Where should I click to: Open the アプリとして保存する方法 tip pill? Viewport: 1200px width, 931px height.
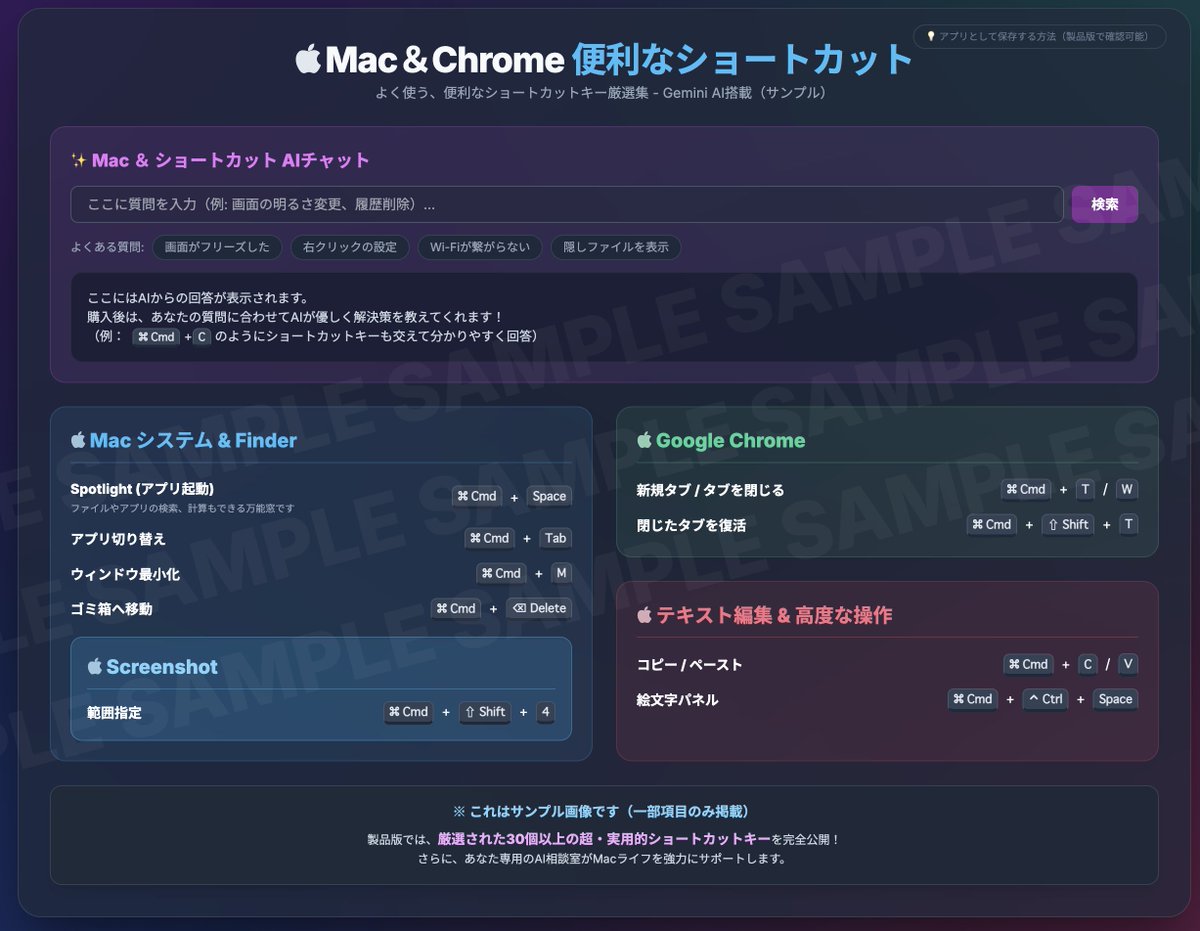(x=1040, y=36)
